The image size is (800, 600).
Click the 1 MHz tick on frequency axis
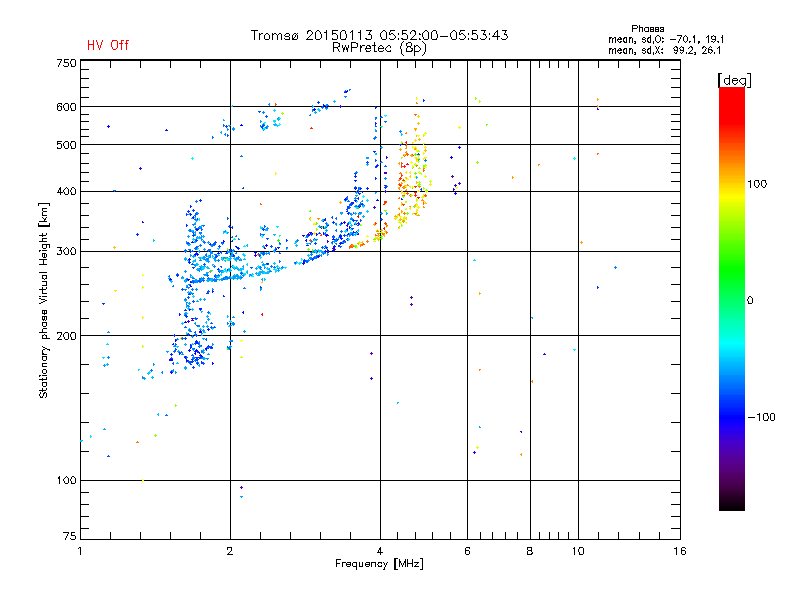point(80,551)
